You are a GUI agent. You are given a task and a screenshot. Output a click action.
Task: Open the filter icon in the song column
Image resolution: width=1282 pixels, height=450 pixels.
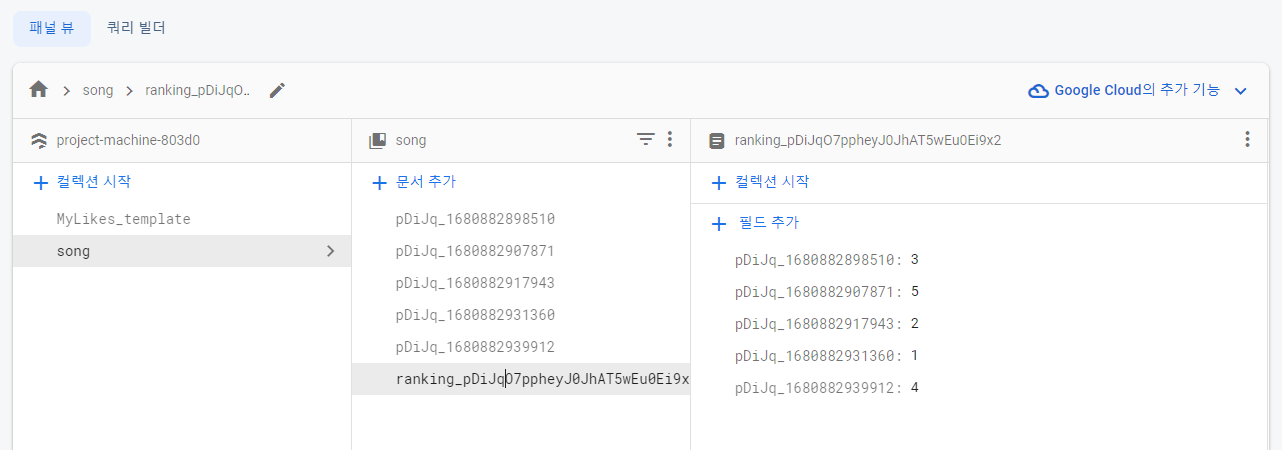point(646,140)
